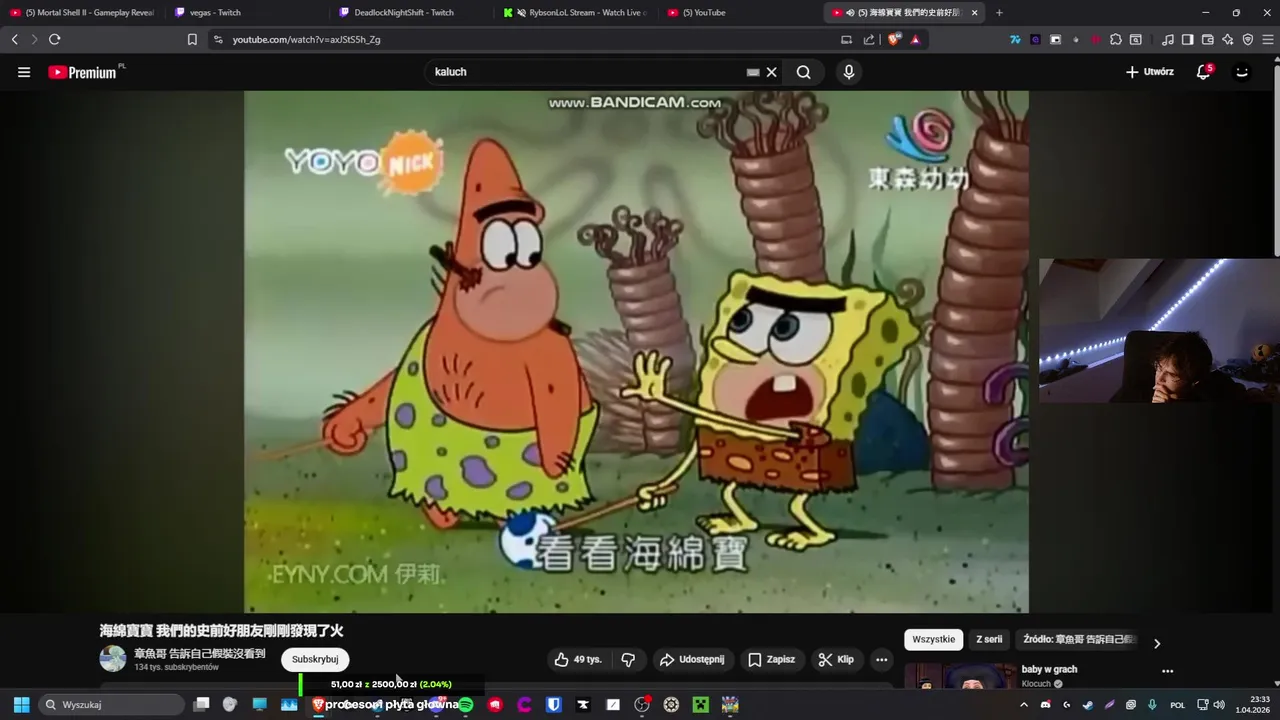Screen dimensions: 1280x720
Task: Open Brave Rewards triangle icon
Action: pos(914,39)
